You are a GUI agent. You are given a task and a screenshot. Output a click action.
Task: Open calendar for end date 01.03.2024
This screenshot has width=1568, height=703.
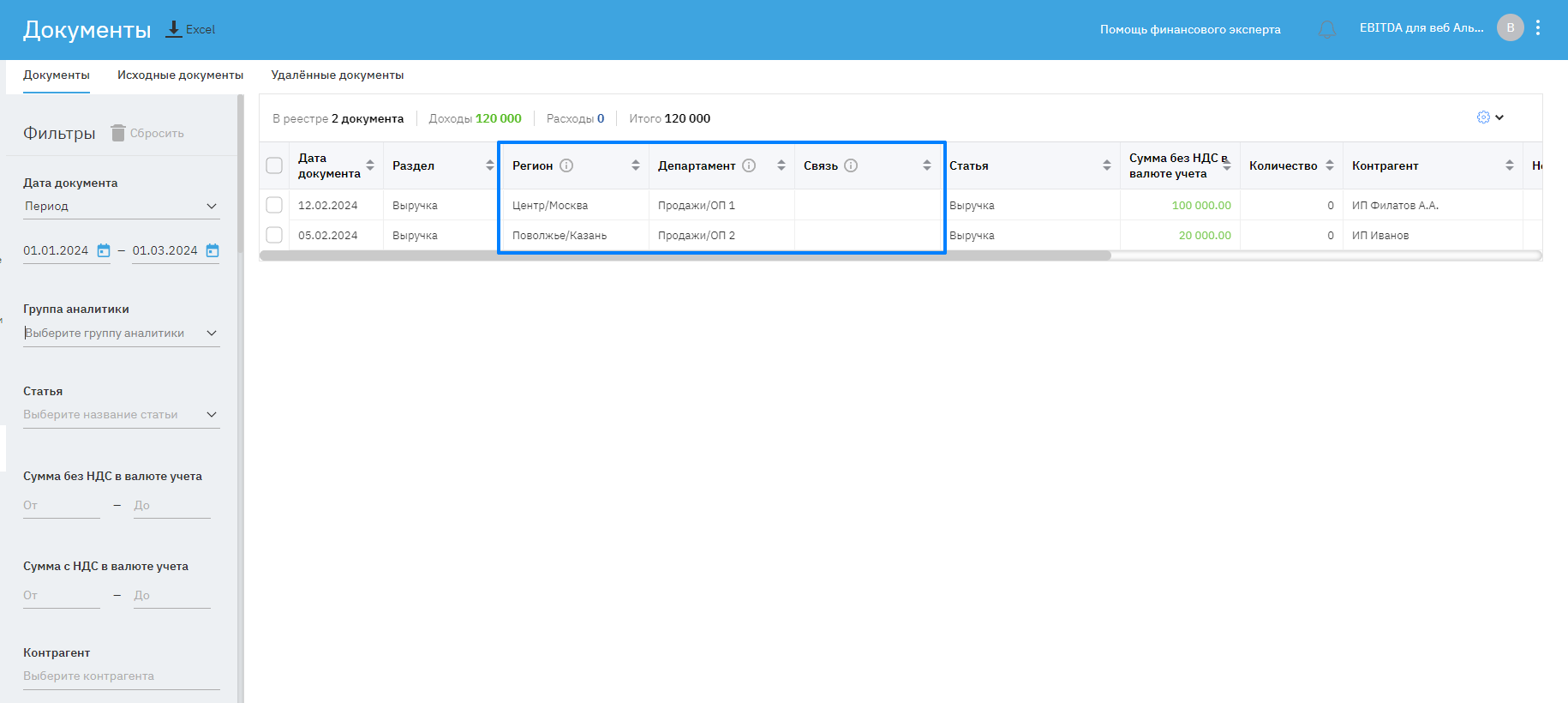[x=212, y=250]
